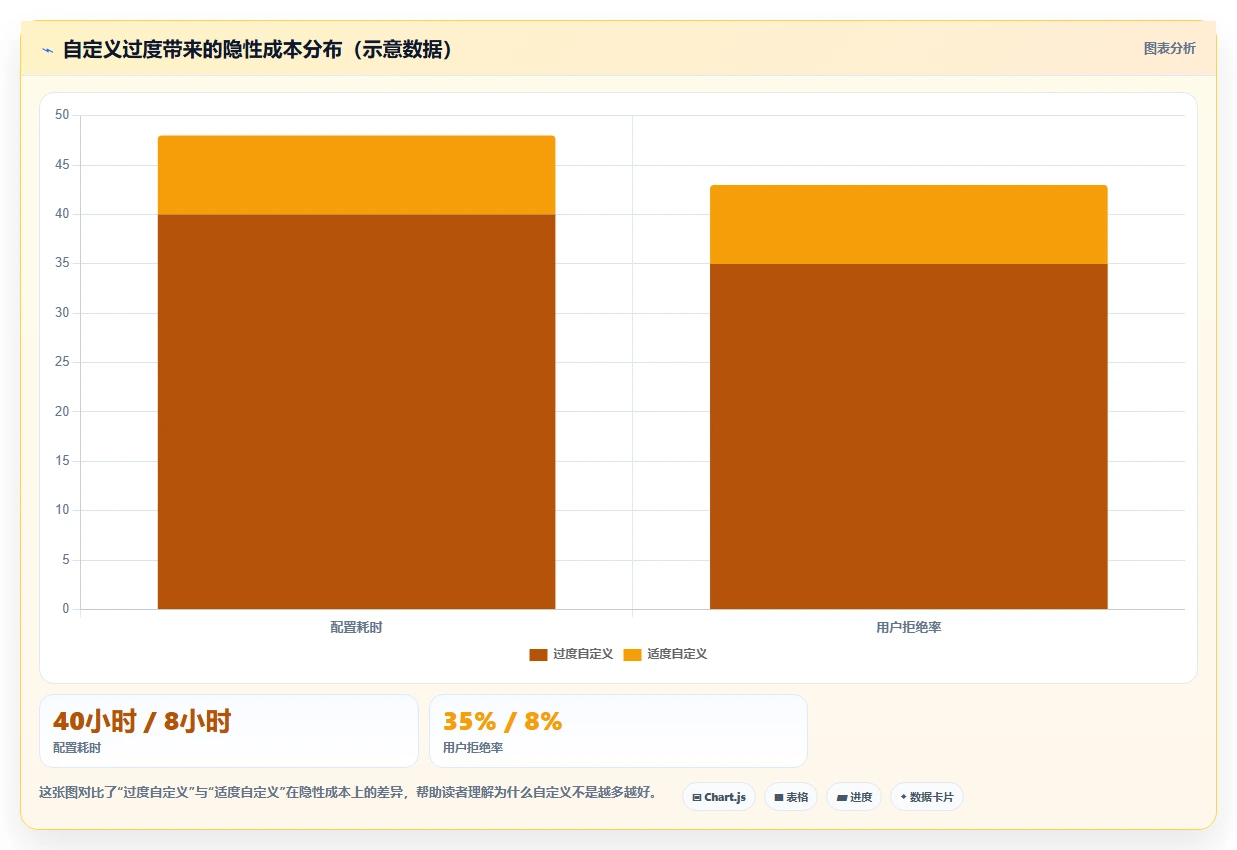Click the y-axis value 0
Image resolution: width=1237 pixels, height=850 pixels.
[x=66, y=609]
